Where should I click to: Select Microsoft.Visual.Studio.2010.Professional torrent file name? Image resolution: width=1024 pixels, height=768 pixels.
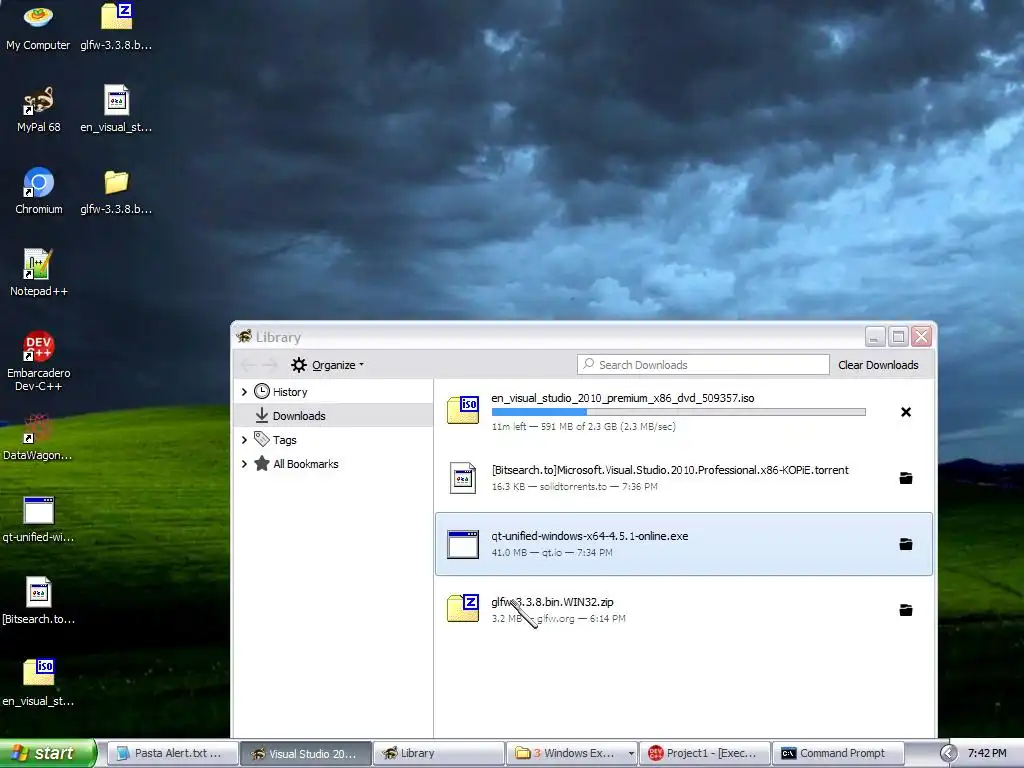pos(670,470)
